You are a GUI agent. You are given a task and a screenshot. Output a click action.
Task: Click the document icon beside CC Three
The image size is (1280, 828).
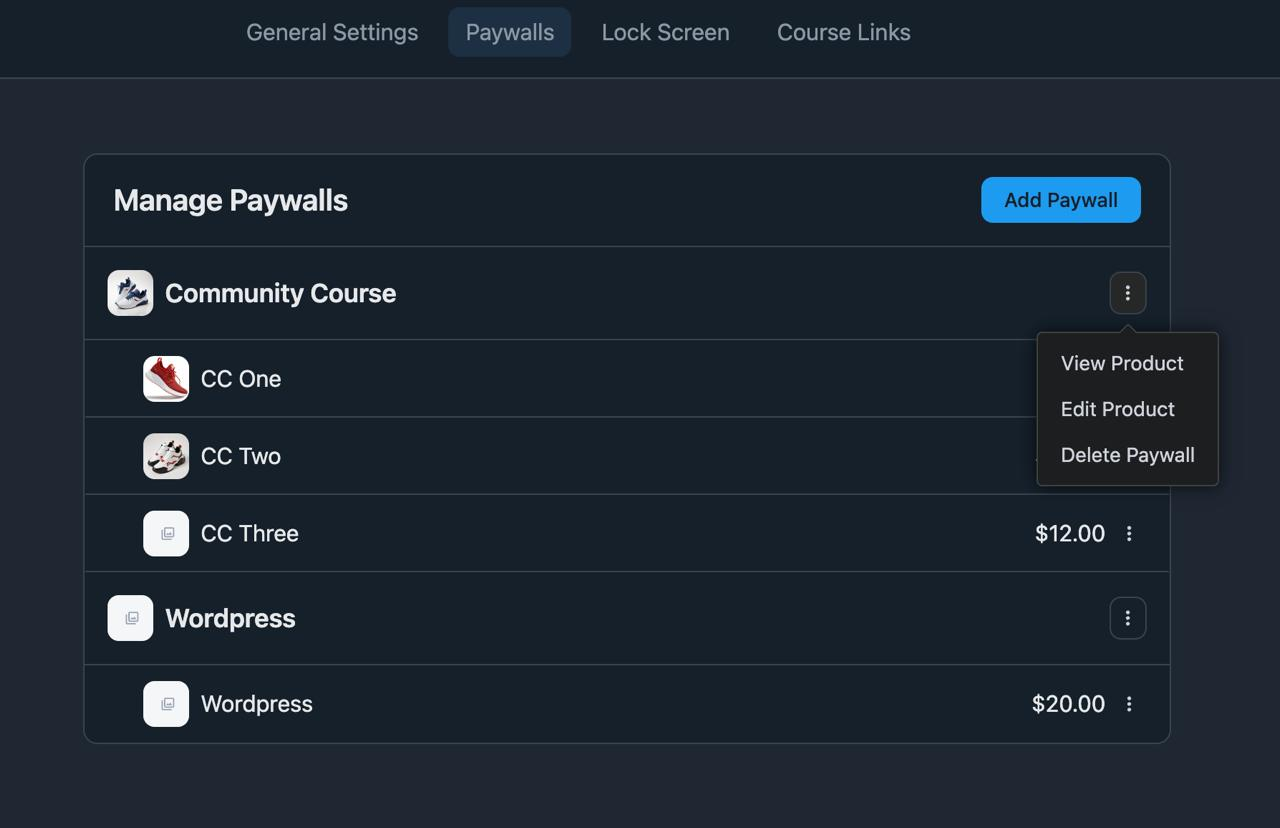click(x=166, y=533)
